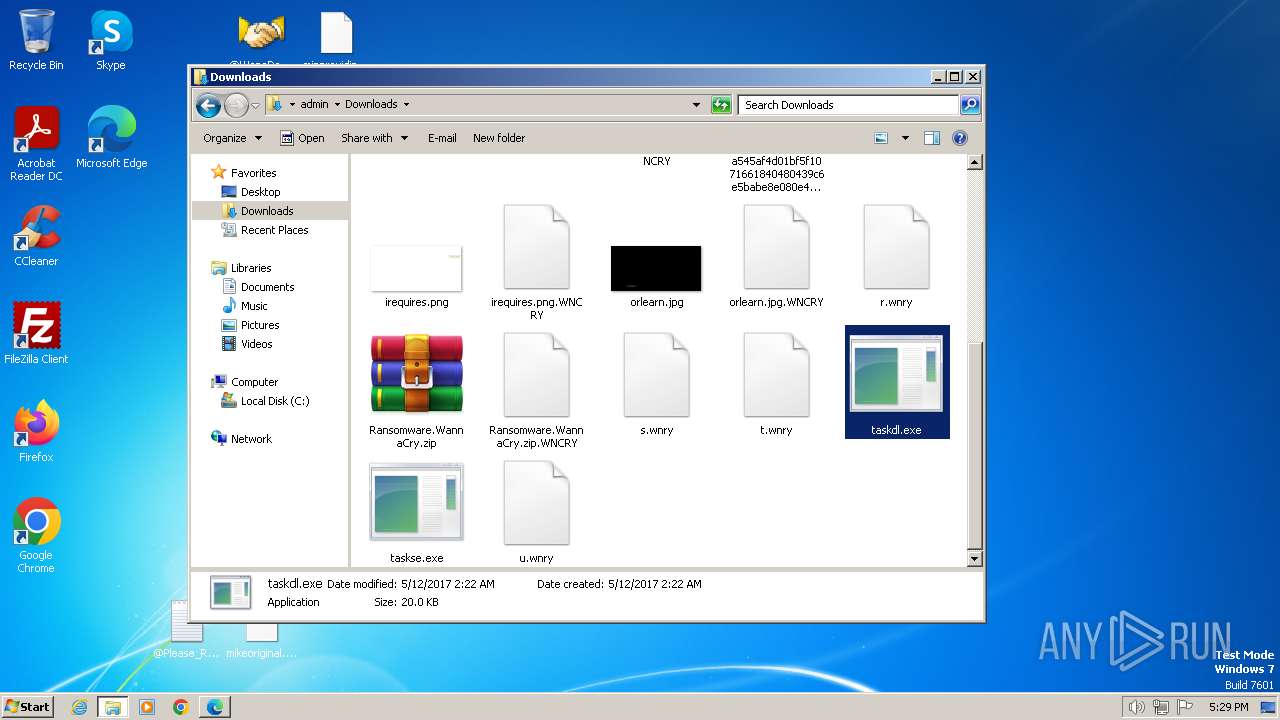Click the volume speaker tray icon
1280x720 pixels.
tap(1137, 707)
